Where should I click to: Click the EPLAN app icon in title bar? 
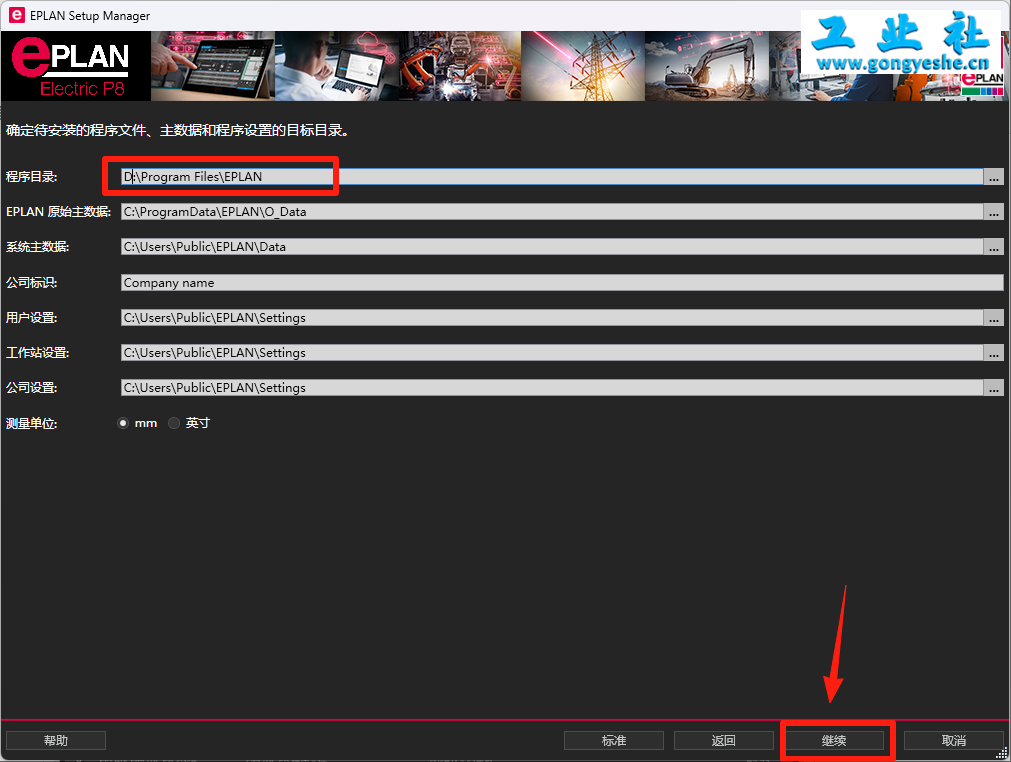tap(17, 15)
